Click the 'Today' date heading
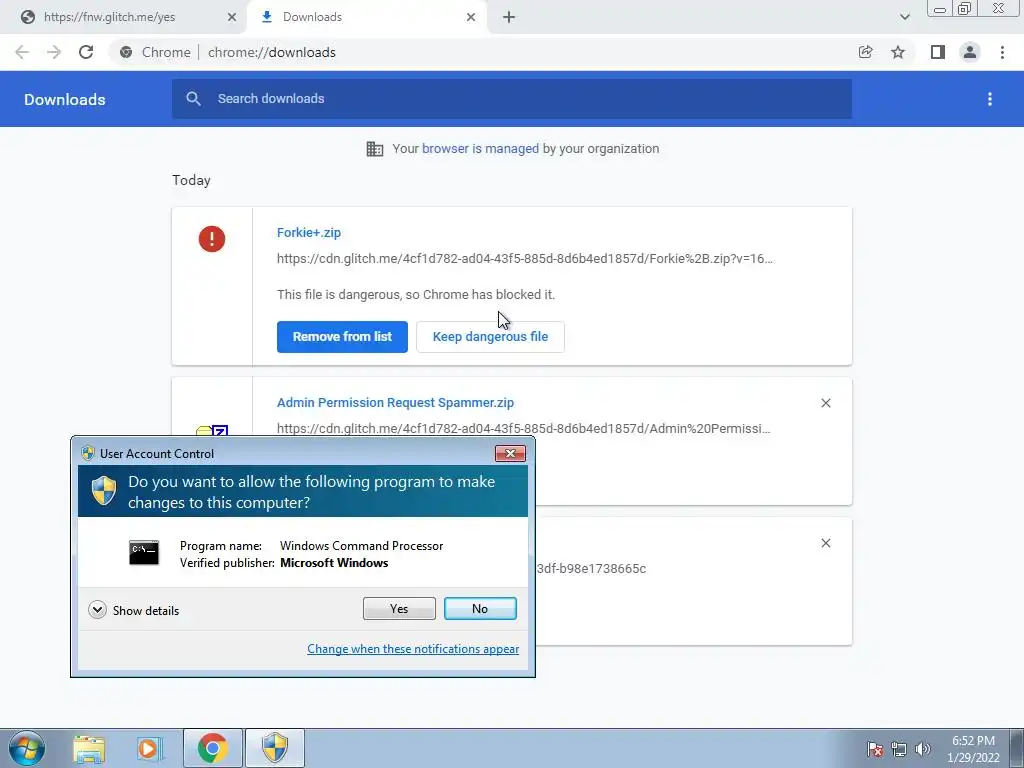 coord(191,180)
